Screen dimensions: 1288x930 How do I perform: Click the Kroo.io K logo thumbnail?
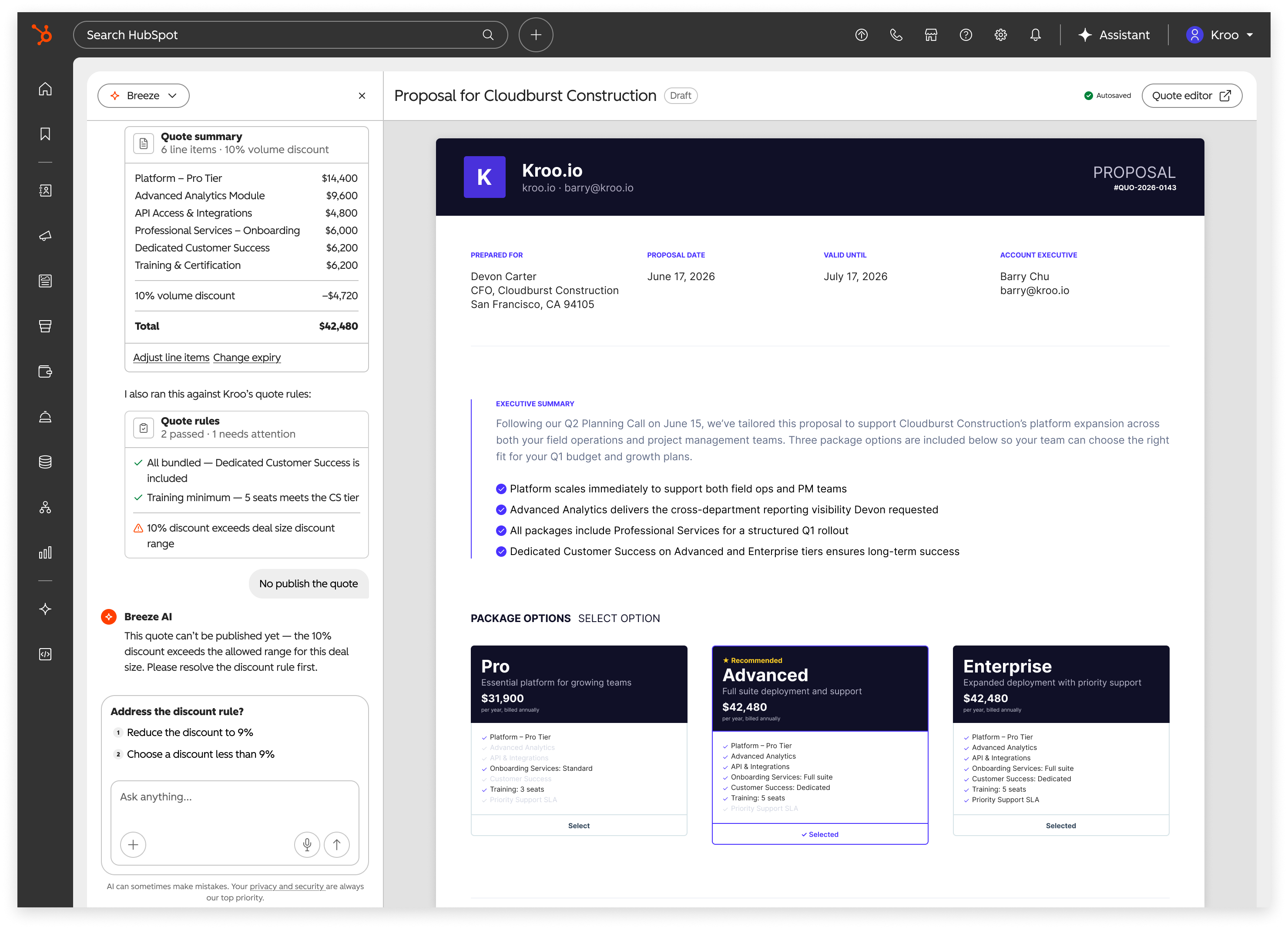click(484, 177)
